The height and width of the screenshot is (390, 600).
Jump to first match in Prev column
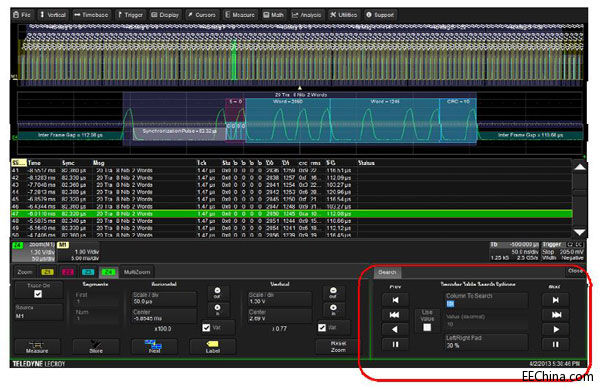click(x=395, y=300)
